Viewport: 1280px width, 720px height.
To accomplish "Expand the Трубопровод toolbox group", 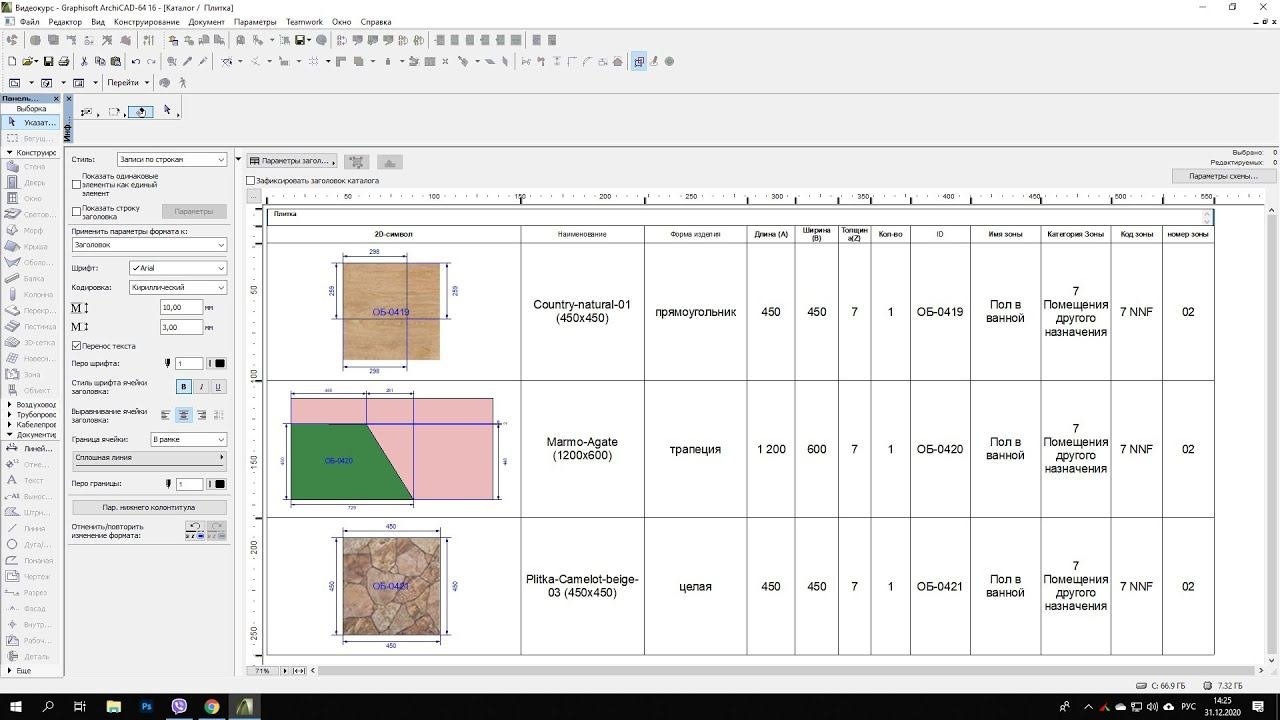I will (9, 415).
